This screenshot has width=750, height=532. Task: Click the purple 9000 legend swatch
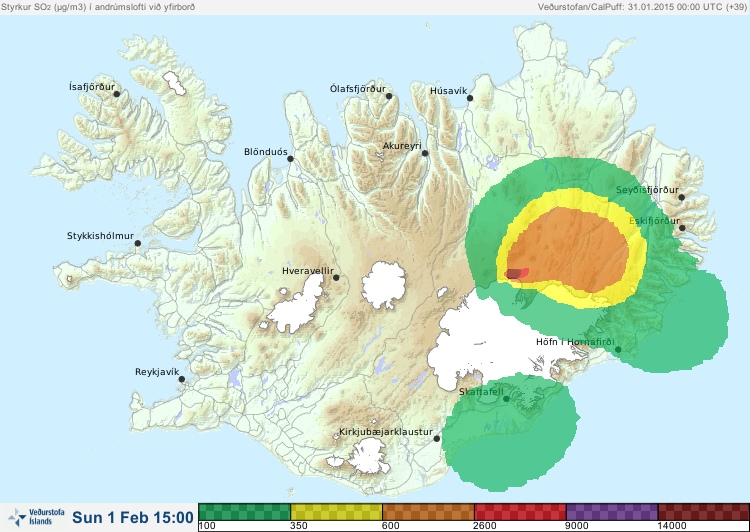tap(612, 512)
